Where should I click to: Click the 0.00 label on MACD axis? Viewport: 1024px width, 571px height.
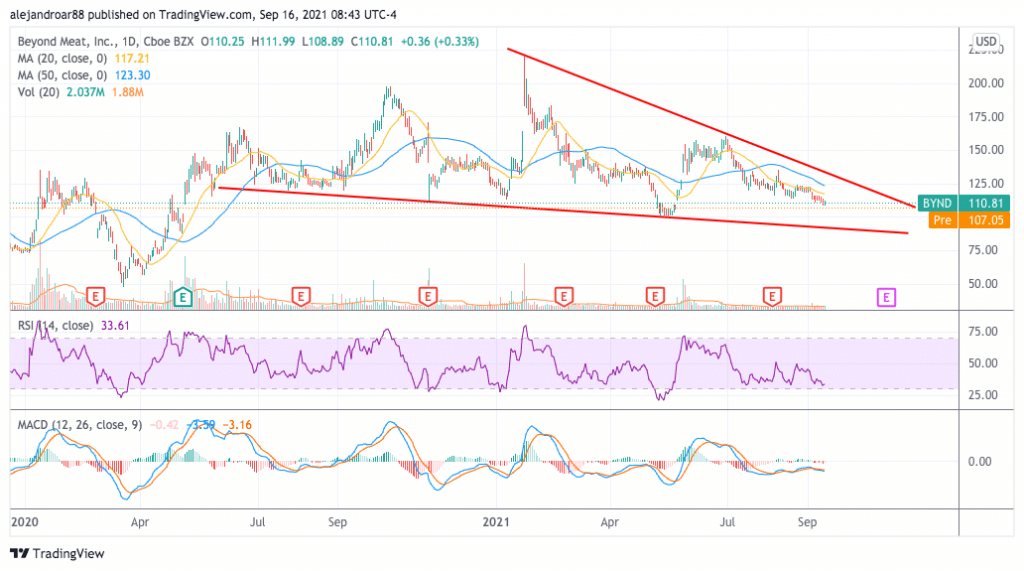pyautogui.click(x=980, y=462)
